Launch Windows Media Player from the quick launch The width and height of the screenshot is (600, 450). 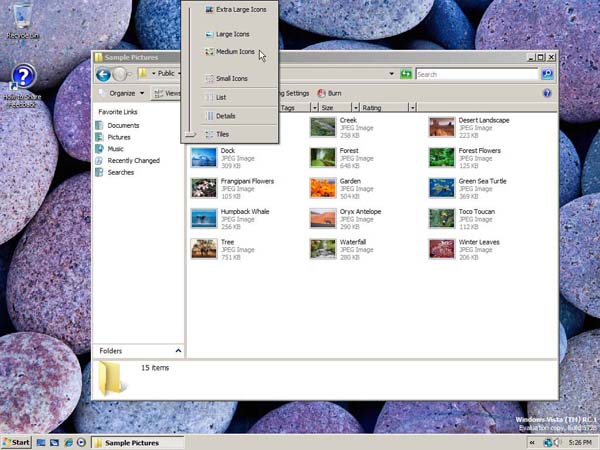point(81,442)
